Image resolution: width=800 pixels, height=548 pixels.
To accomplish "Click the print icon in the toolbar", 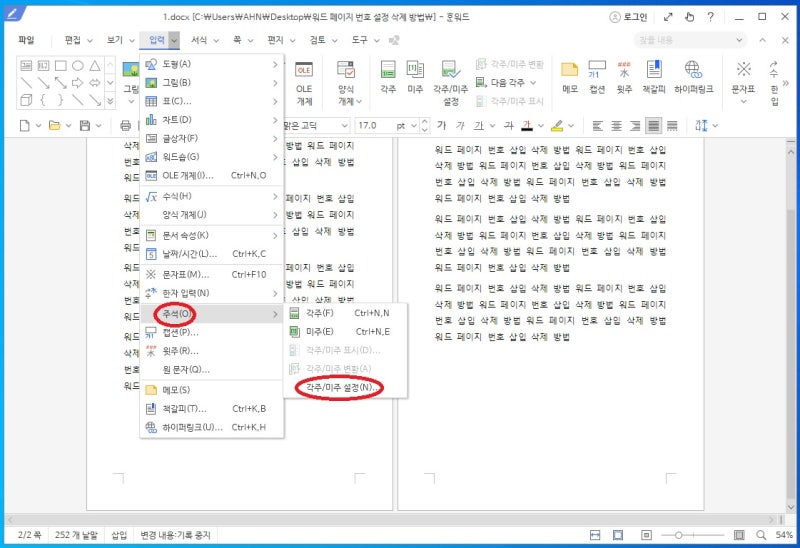I will tap(126, 126).
